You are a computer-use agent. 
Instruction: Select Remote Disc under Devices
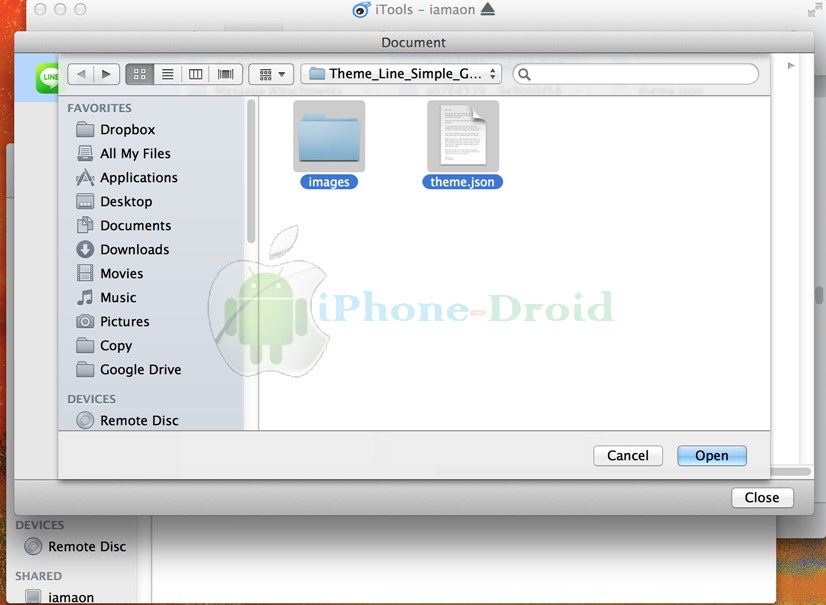tap(139, 420)
